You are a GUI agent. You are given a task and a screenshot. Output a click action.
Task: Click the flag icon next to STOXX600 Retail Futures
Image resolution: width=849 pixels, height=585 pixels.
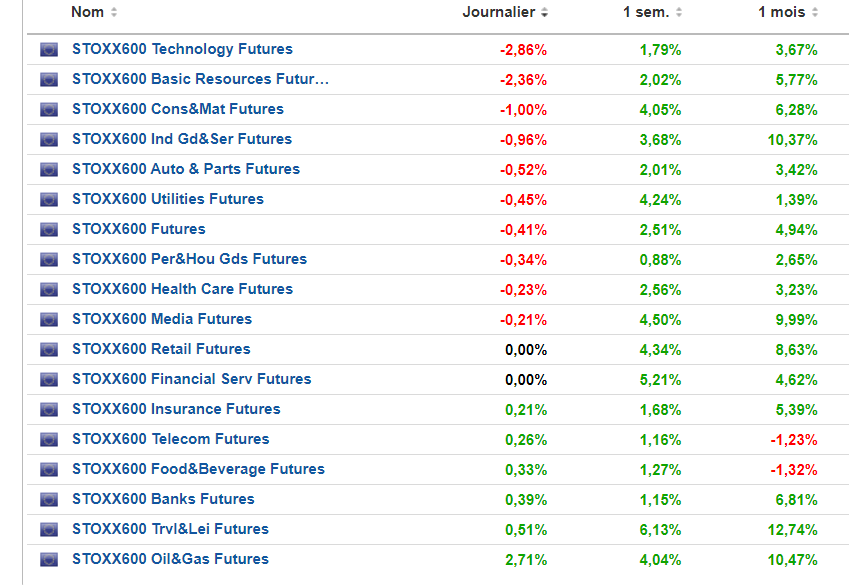(49, 349)
